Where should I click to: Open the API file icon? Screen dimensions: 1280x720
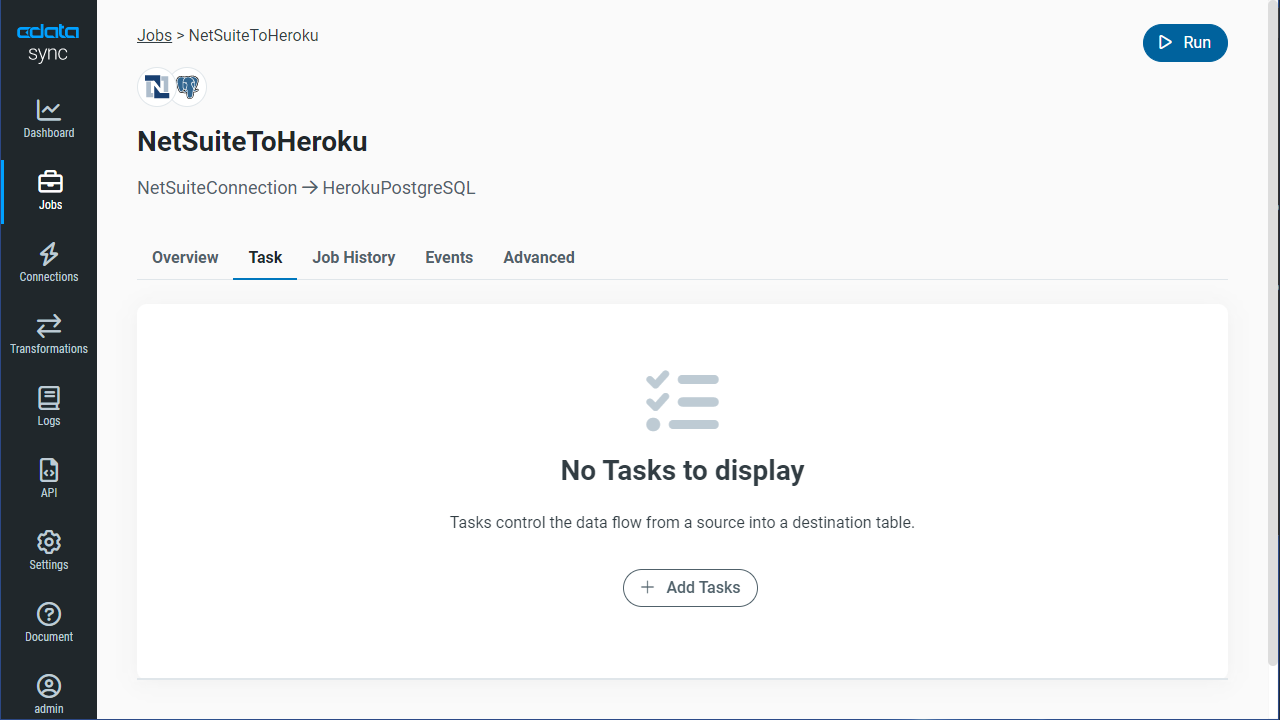pos(49,470)
